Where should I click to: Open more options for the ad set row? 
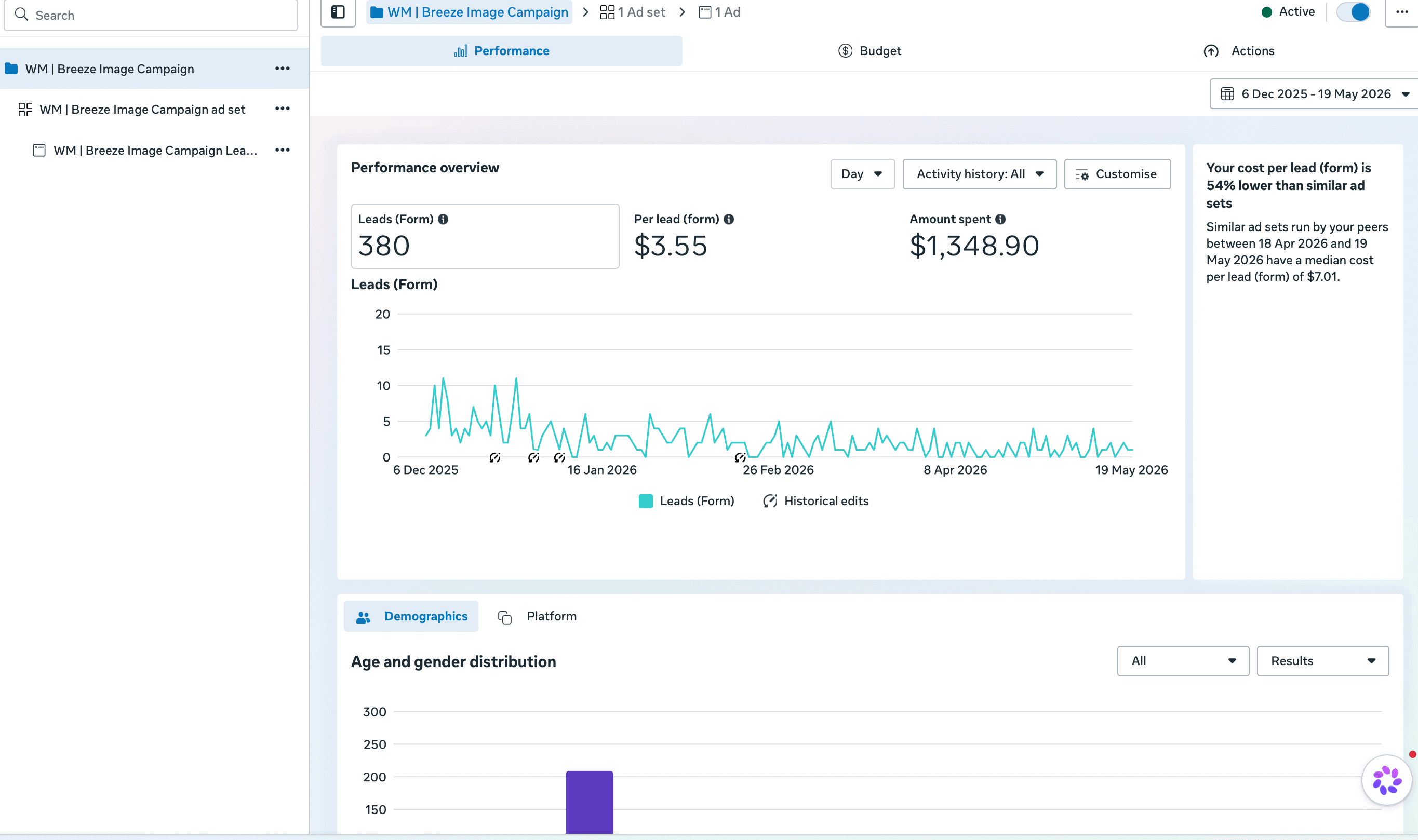pyautogui.click(x=282, y=109)
